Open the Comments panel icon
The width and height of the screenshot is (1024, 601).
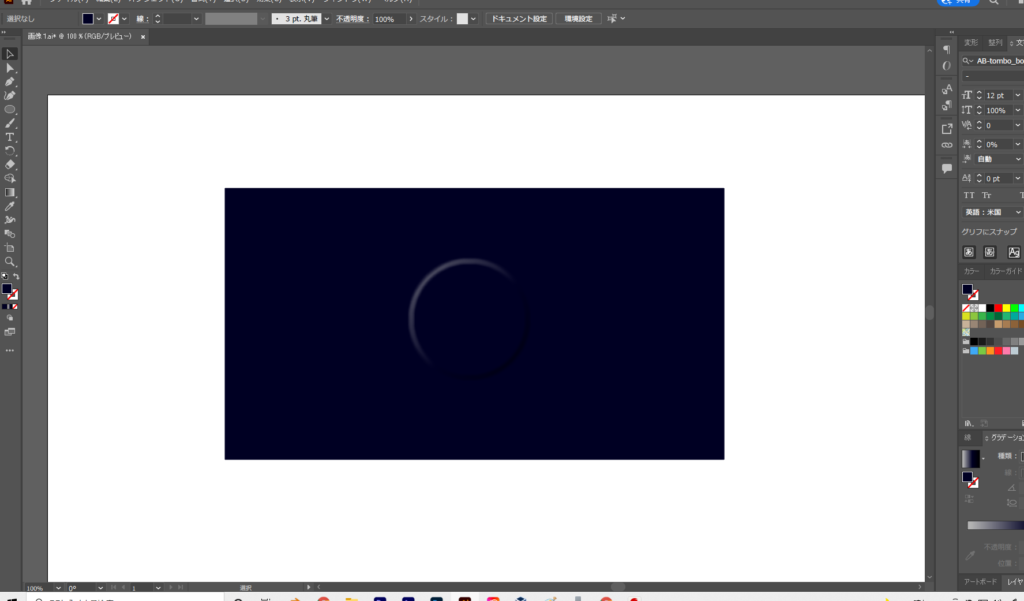[x=946, y=169]
